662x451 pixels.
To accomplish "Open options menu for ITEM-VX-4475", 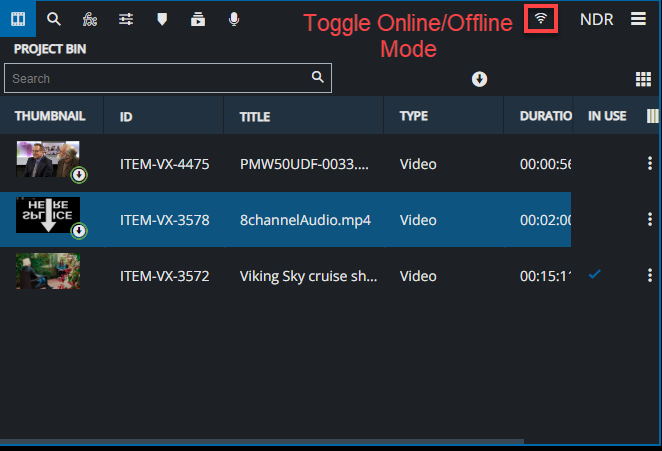I will (x=650, y=164).
